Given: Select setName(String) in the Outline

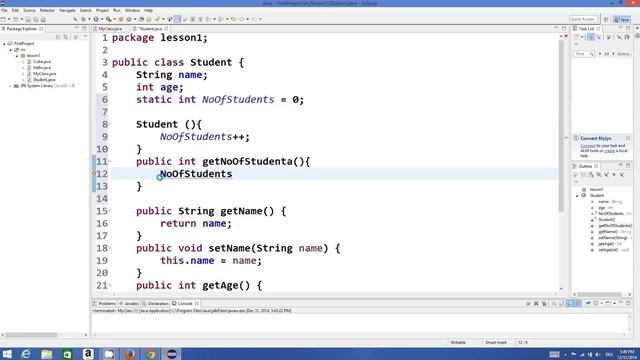Looking at the screenshot, I should (613, 238).
